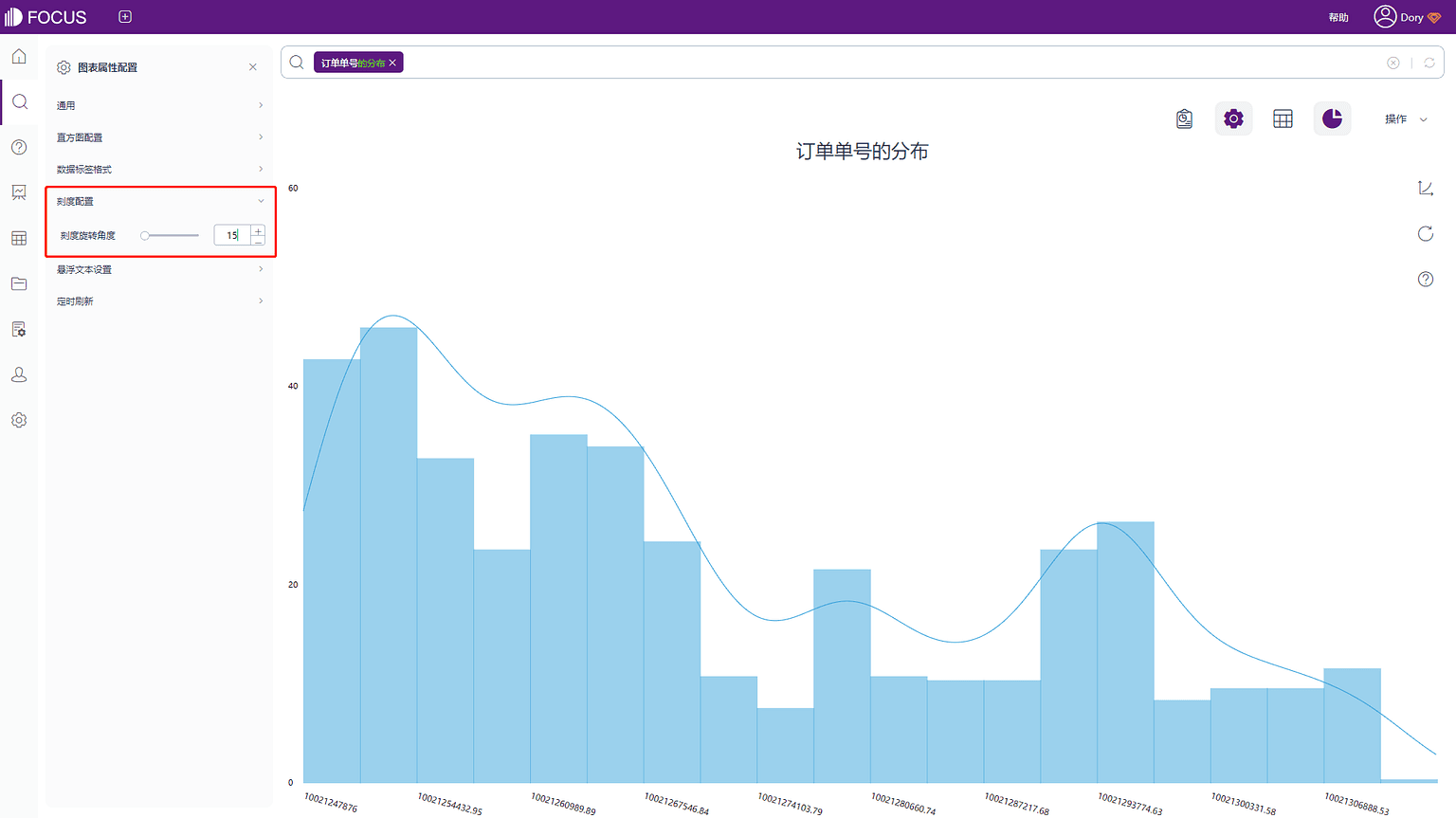
Task: Click x-axis label 10021293774.63
Action: pyautogui.click(x=1130, y=804)
